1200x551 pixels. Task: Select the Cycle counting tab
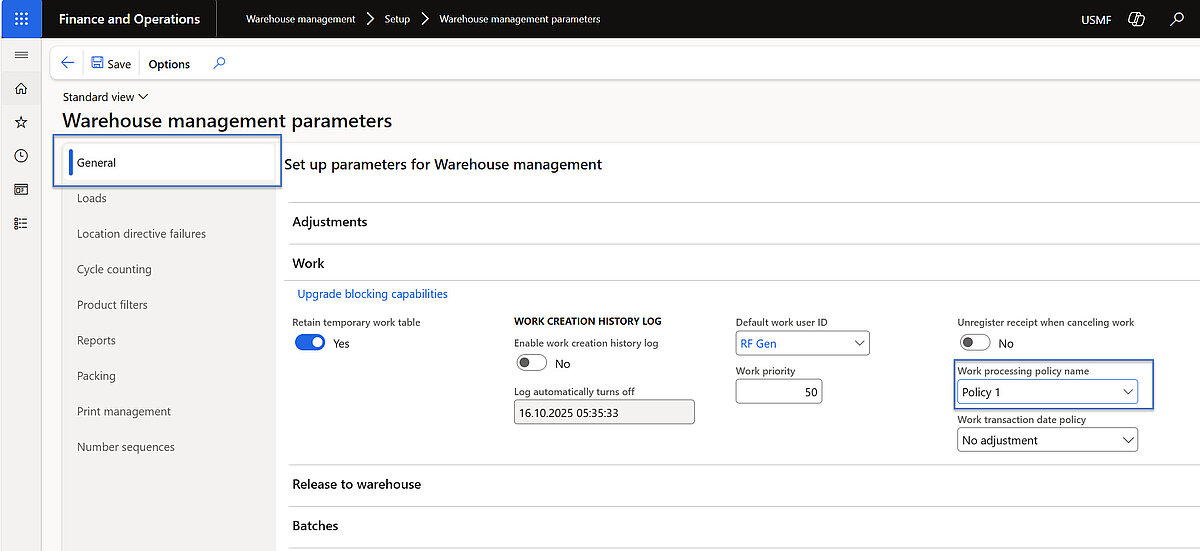tap(114, 269)
